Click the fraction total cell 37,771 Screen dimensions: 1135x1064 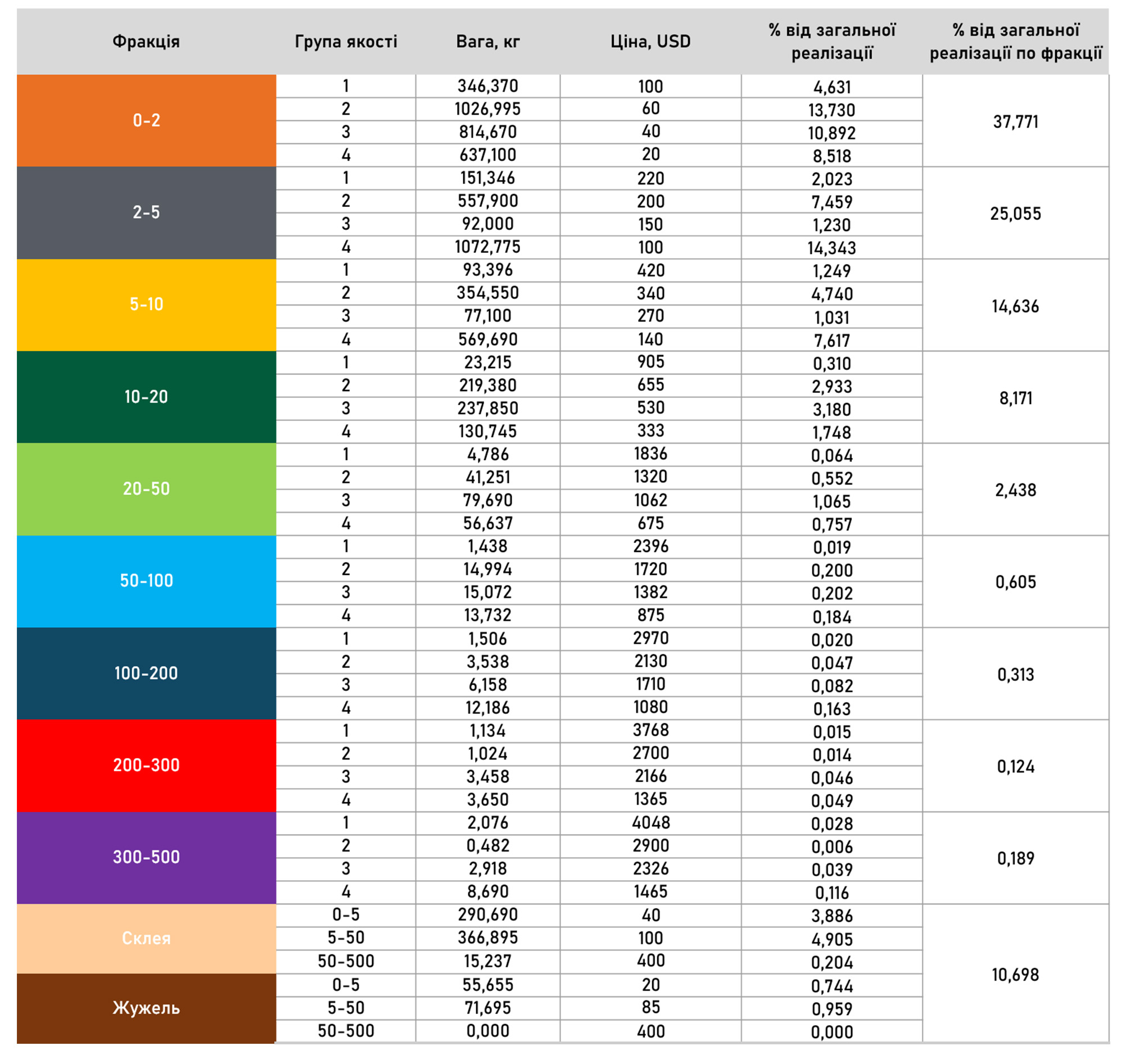click(x=1015, y=121)
